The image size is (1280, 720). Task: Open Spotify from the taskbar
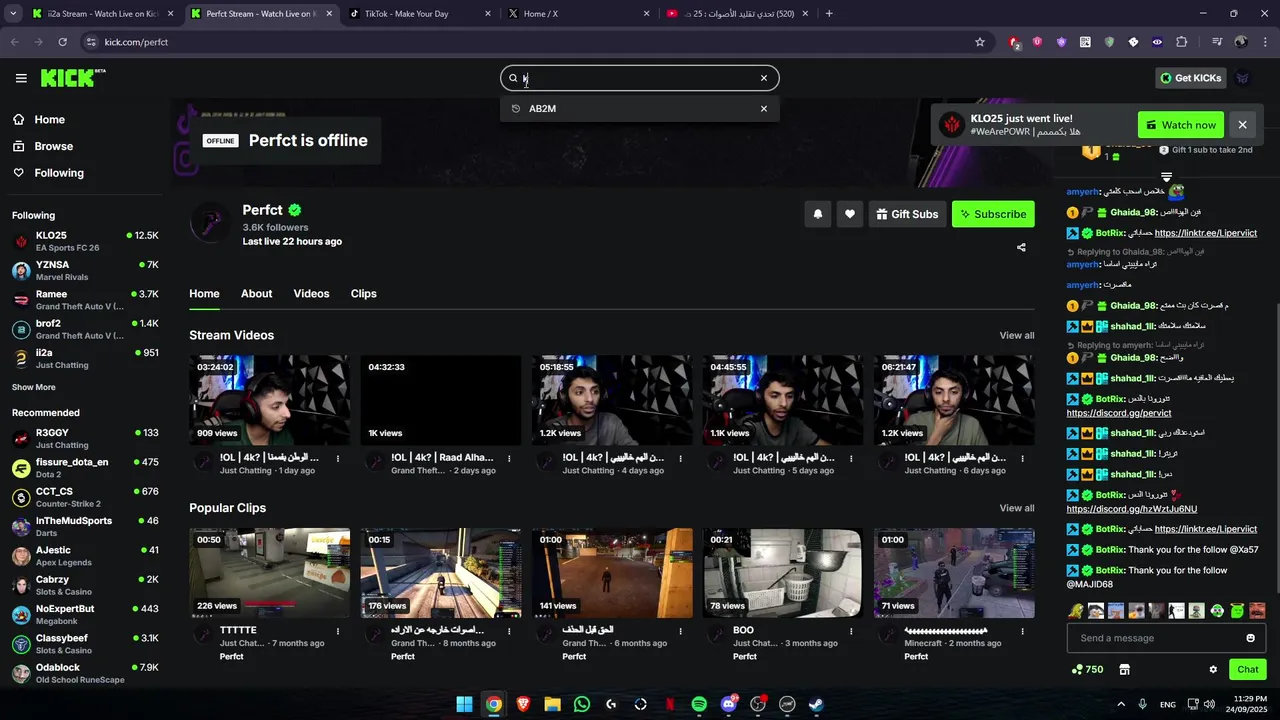click(699, 704)
